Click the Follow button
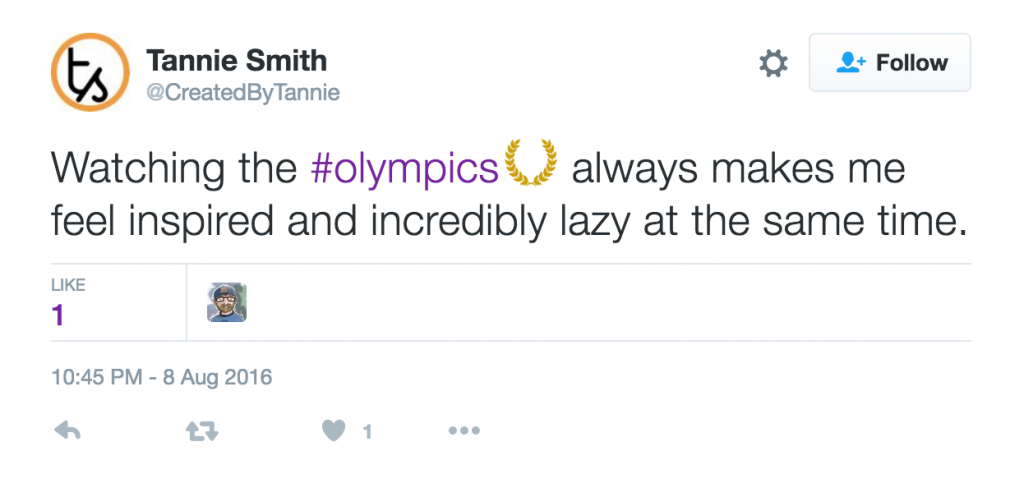Viewport: 1024px width, 488px height. pos(890,63)
